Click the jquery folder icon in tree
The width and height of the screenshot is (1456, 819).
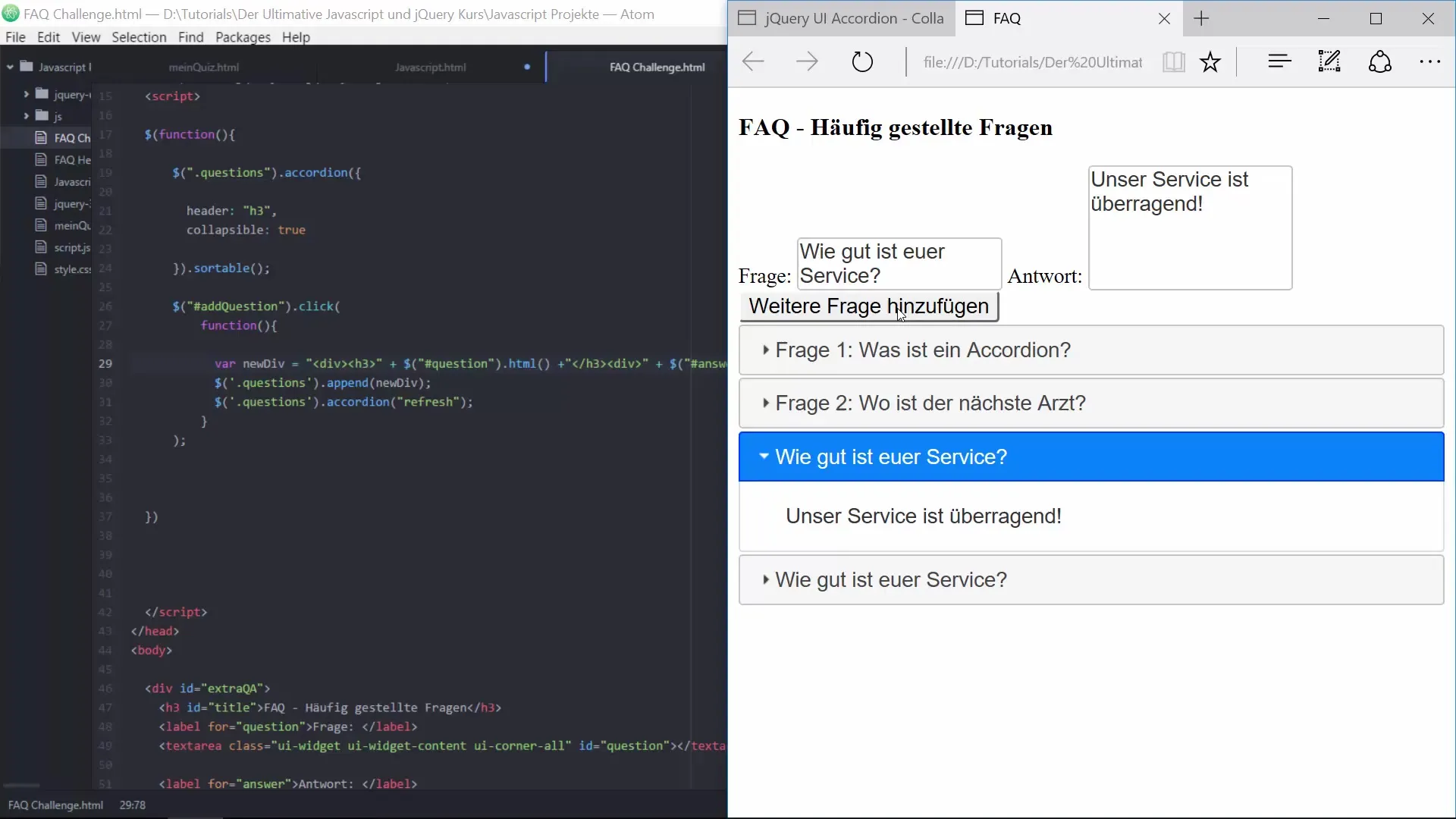tap(42, 94)
